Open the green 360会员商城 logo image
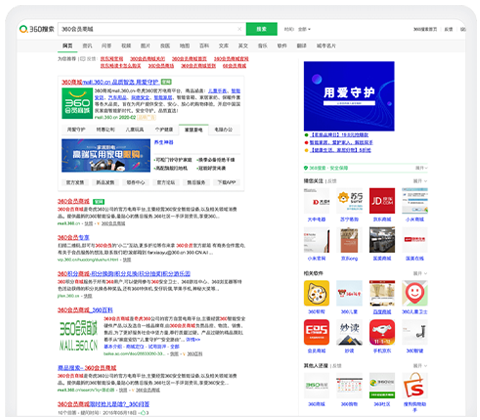480x420 pixels. pyautogui.click(x=77, y=103)
